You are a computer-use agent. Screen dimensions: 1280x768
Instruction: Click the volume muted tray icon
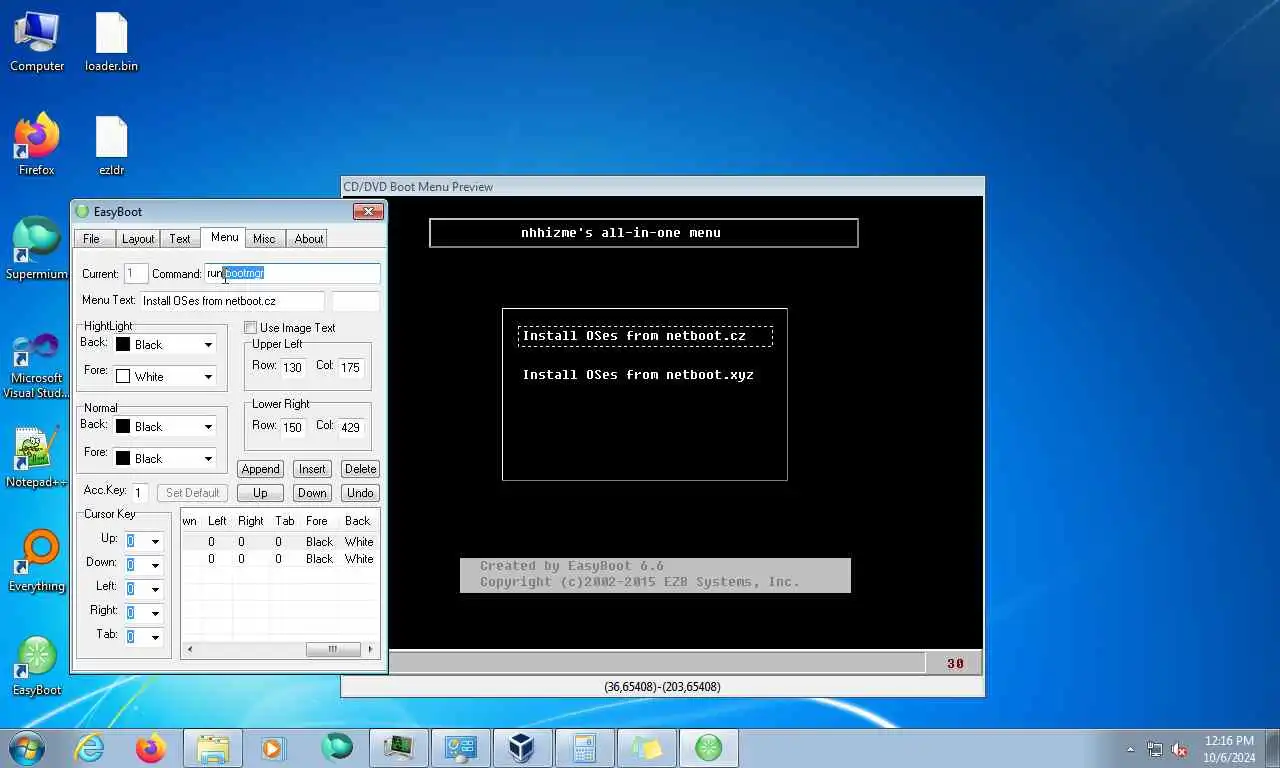[1180, 749]
